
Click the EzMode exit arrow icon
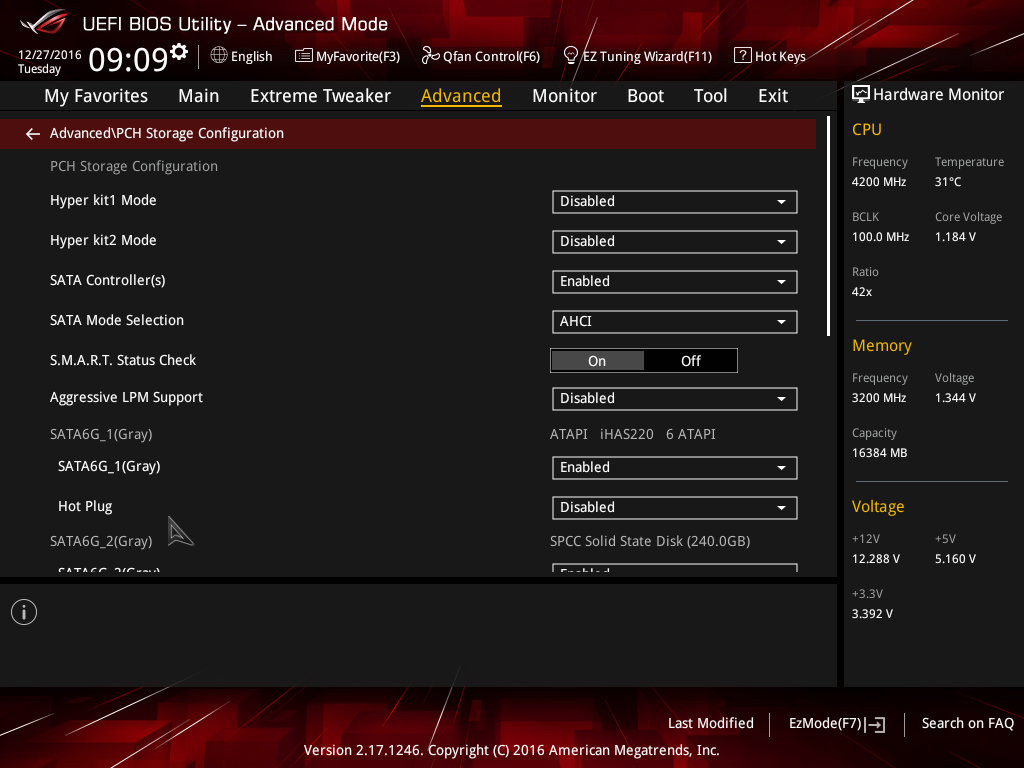point(876,724)
